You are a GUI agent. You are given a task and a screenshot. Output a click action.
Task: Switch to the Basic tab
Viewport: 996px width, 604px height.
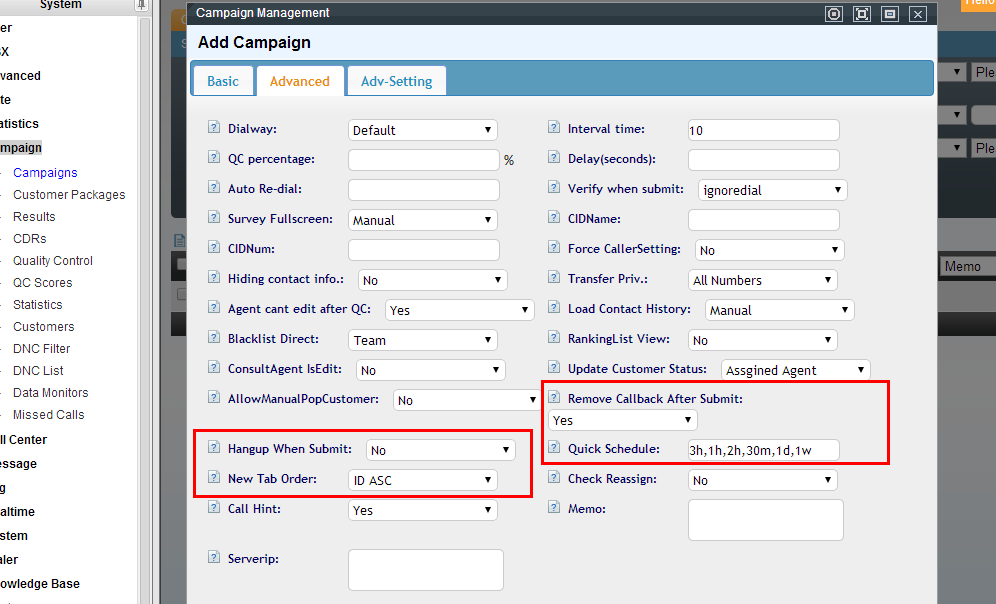(x=223, y=81)
